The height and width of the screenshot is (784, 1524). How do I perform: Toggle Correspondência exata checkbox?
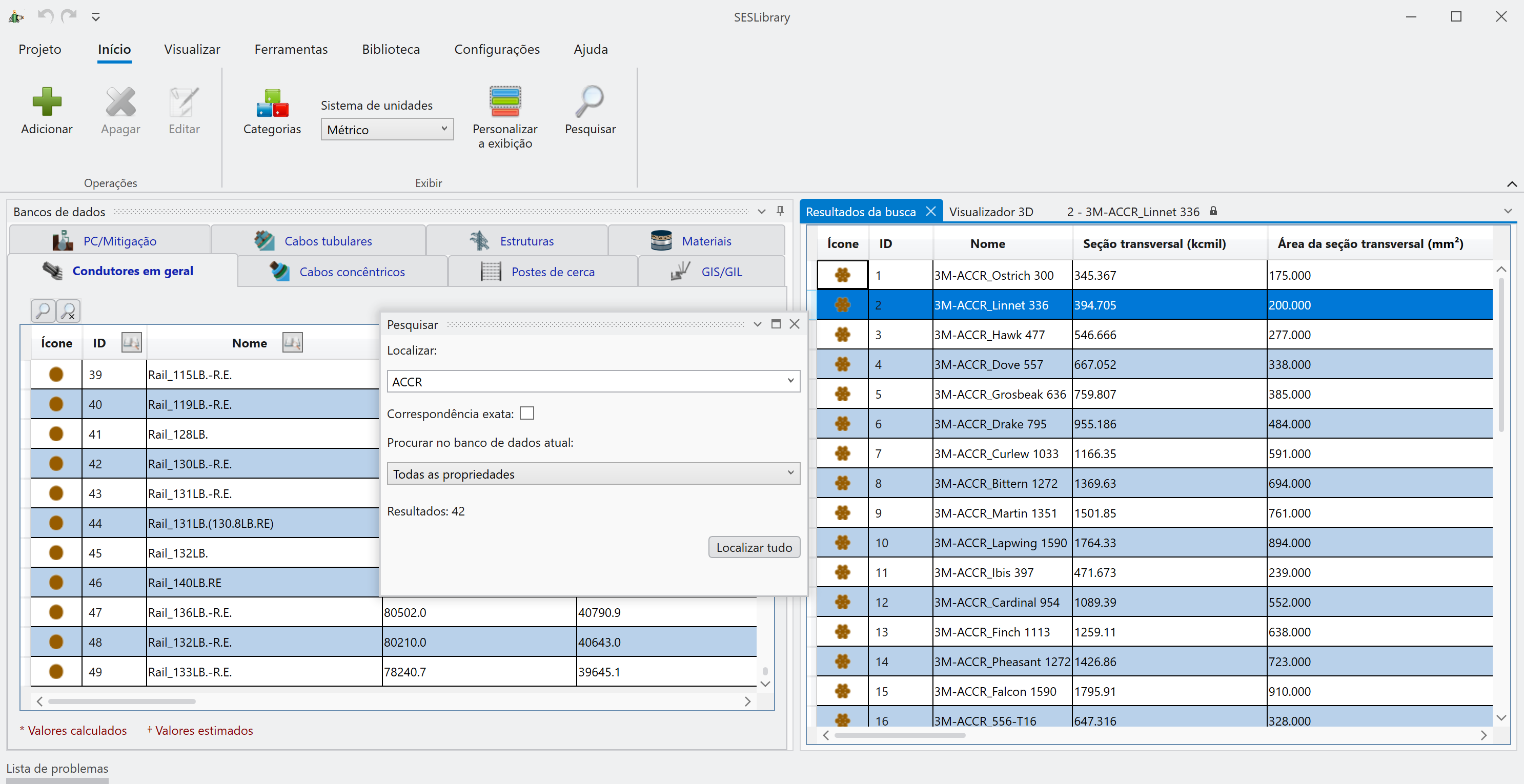pyautogui.click(x=526, y=414)
